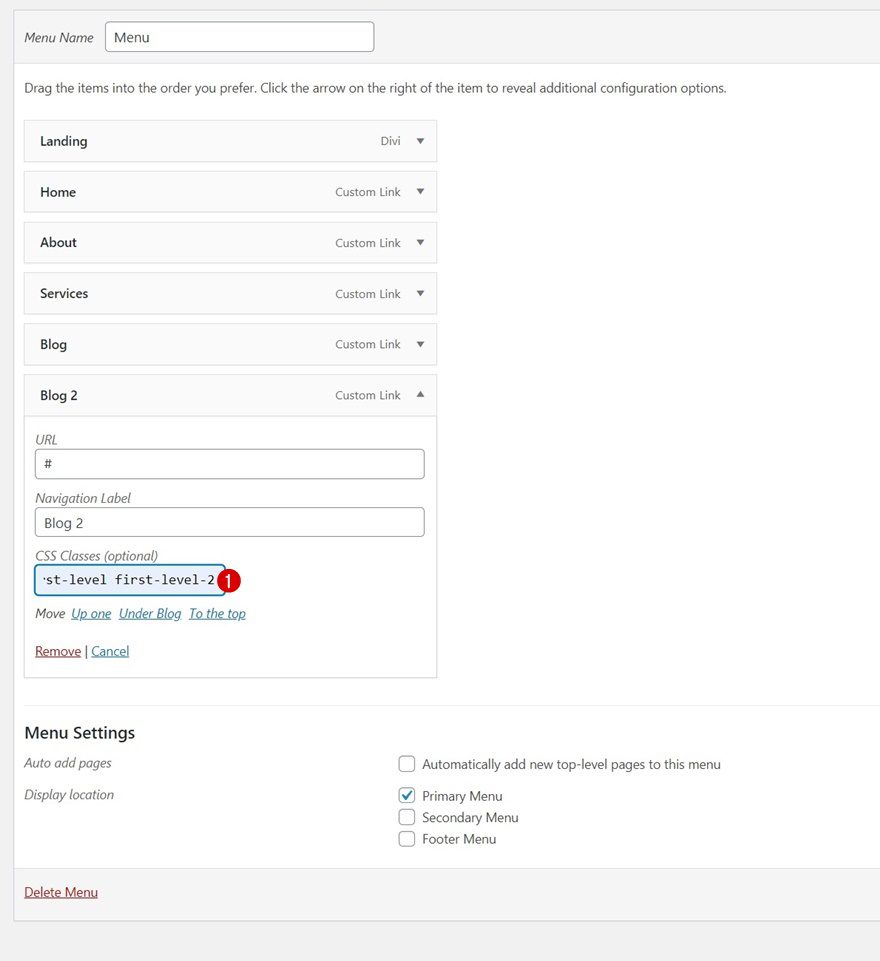Cancel editing the Blog 2 item
Image resolution: width=880 pixels, height=961 pixels.
click(x=110, y=650)
